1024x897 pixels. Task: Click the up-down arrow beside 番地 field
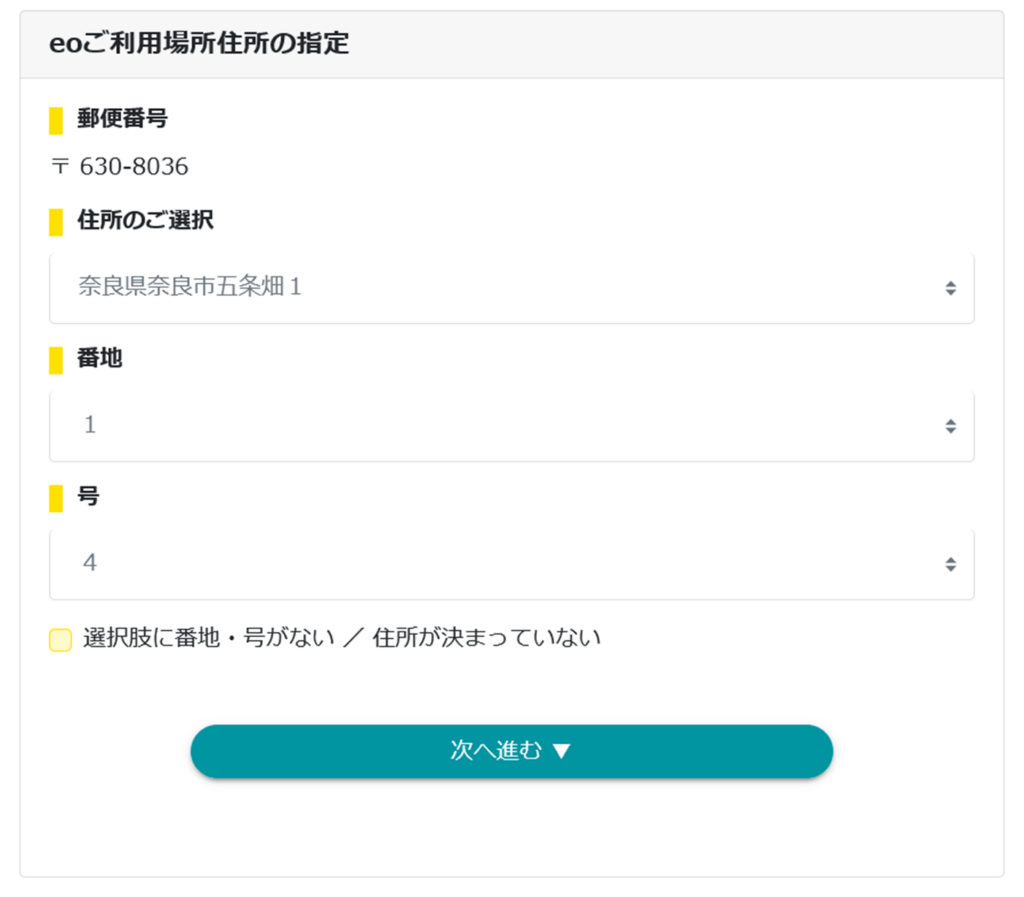pos(950,425)
